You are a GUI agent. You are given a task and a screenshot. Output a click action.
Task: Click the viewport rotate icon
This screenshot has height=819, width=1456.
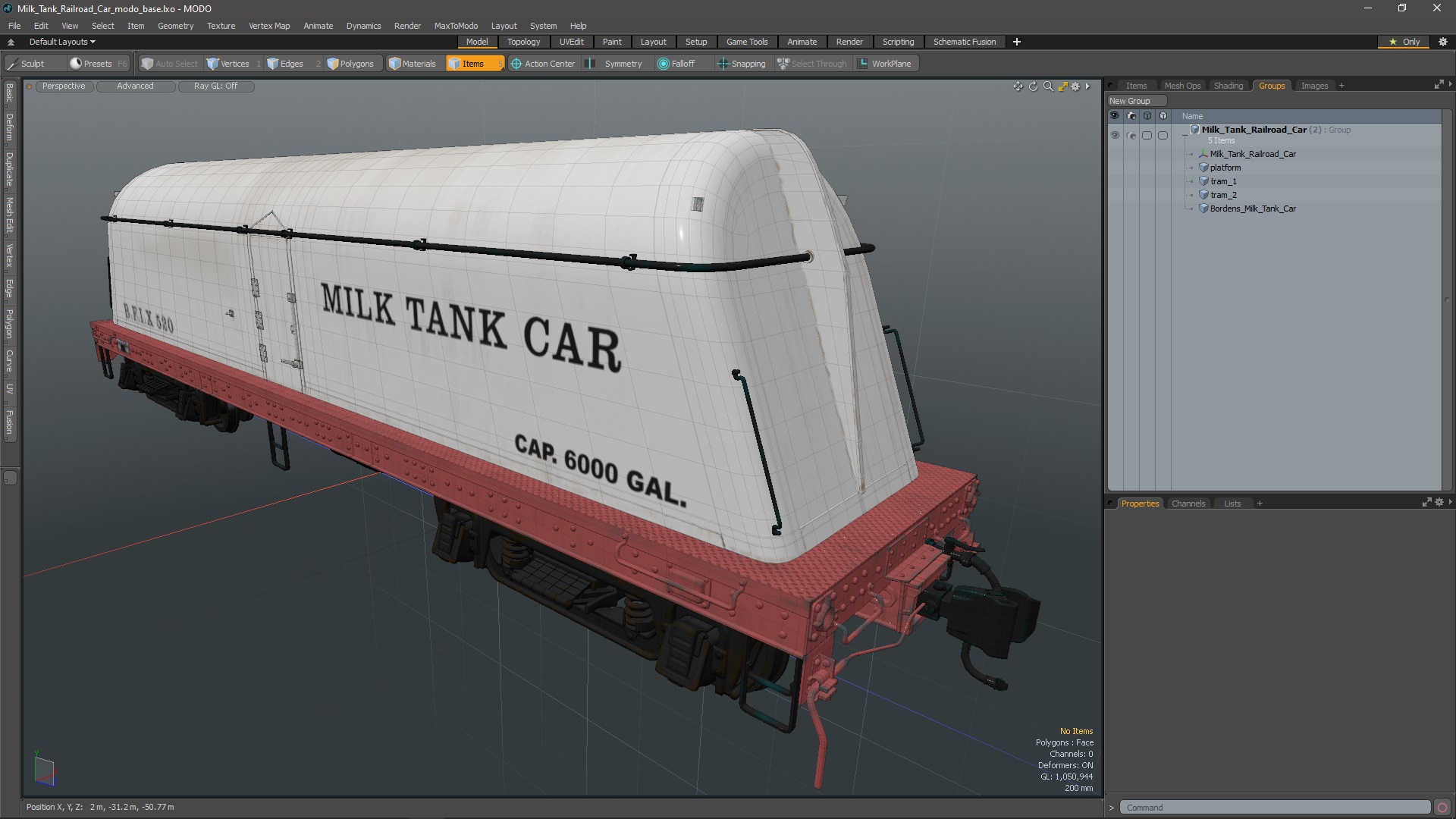click(x=1033, y=86)
